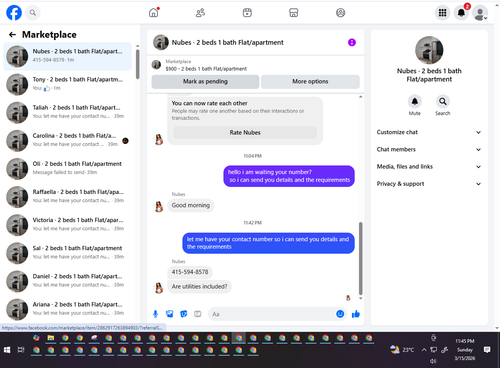Click the phone number 415-594-8578 message
The width and height of the screenshot is (500, 368).
click(x=190, y=272)
